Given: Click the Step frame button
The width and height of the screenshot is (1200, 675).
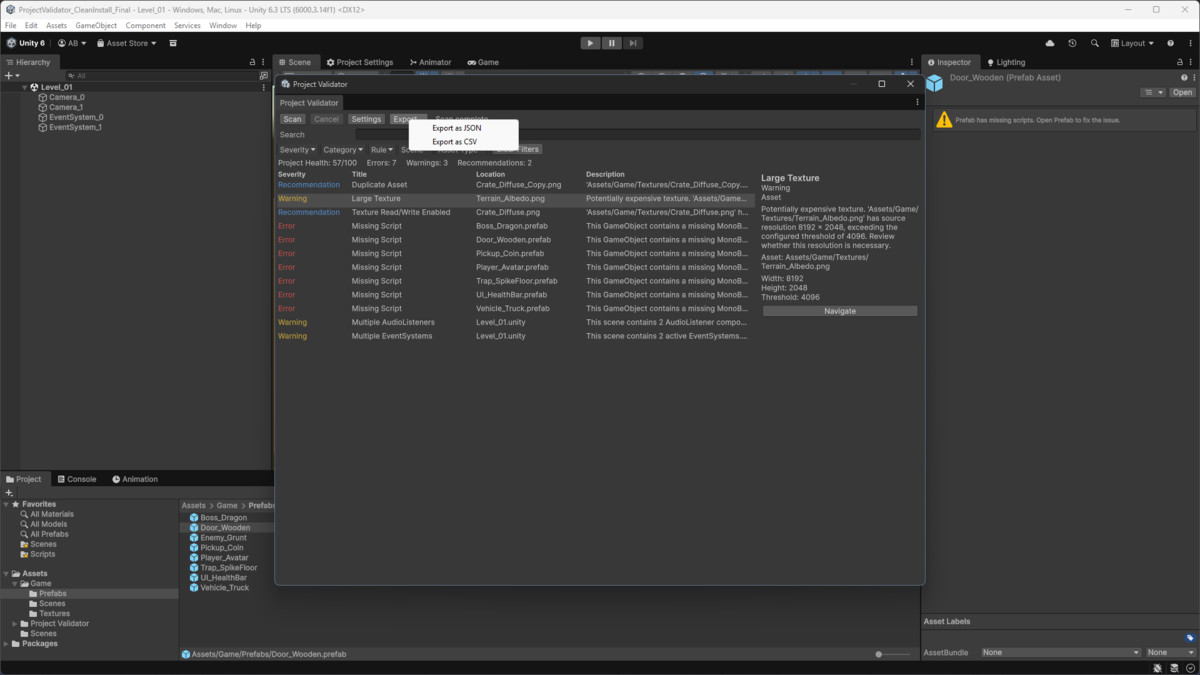Looking at the screenshot, I should tap(633, 43).
